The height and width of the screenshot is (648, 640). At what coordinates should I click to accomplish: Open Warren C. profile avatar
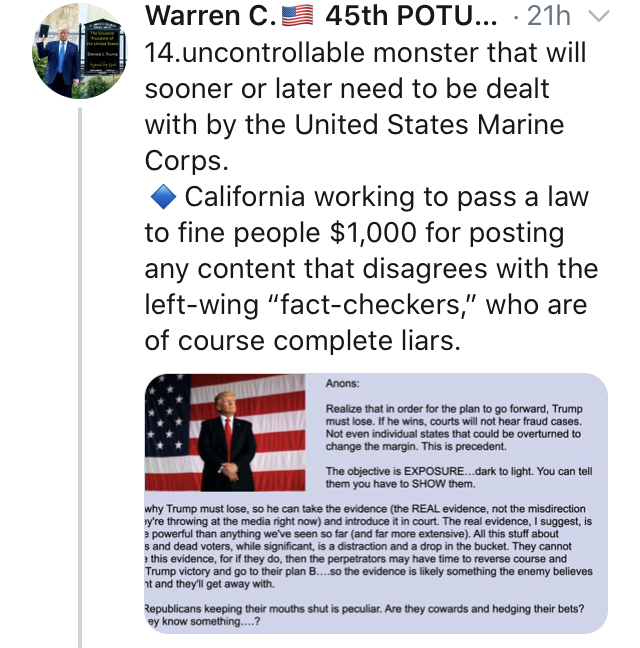tap(80, 51)
